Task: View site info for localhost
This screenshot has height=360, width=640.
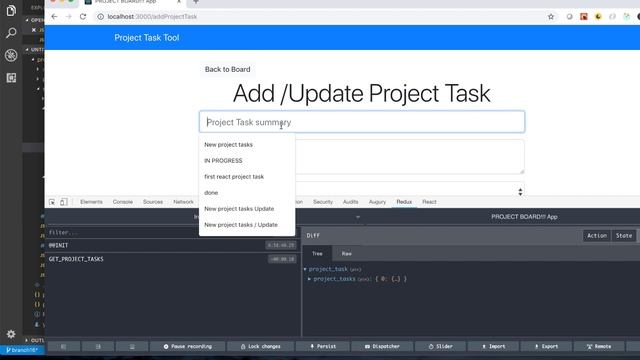Action: 100,17
